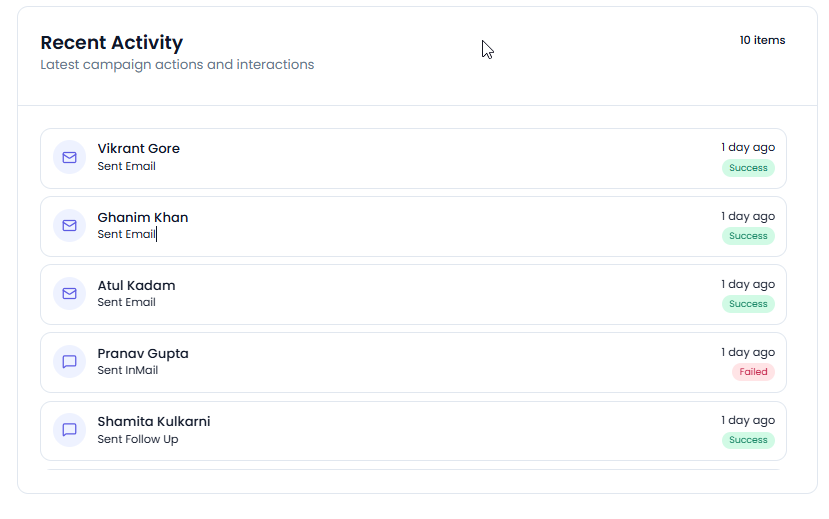Click the Success badge on Atul Kadam

coord(748,304)
